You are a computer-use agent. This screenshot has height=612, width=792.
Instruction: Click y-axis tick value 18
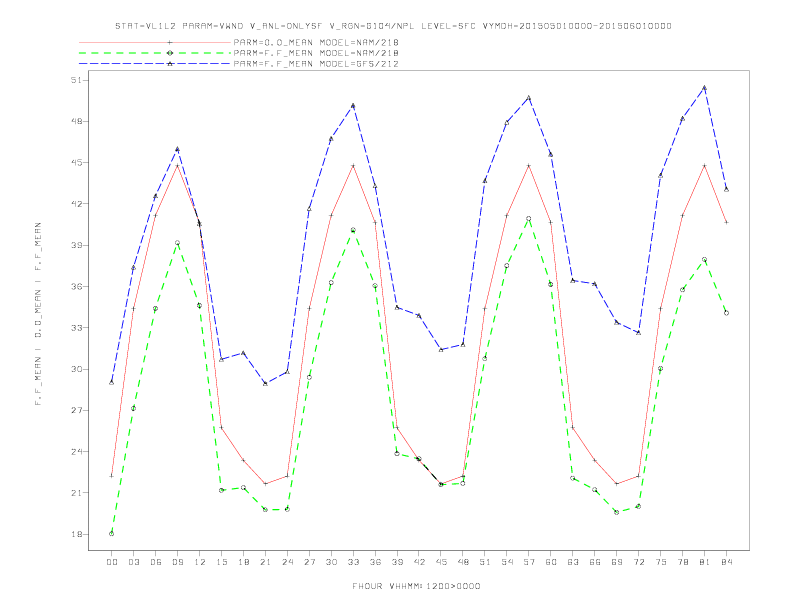pyautogui.click(x=76, y=534)
